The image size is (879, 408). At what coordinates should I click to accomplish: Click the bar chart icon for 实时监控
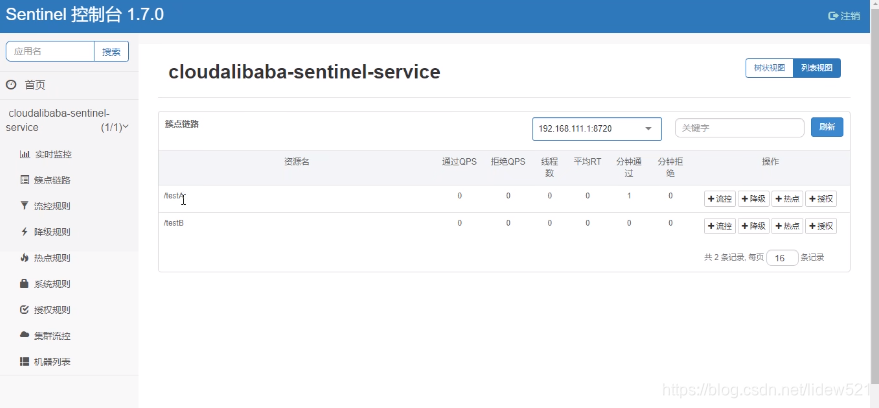[24, 154]
